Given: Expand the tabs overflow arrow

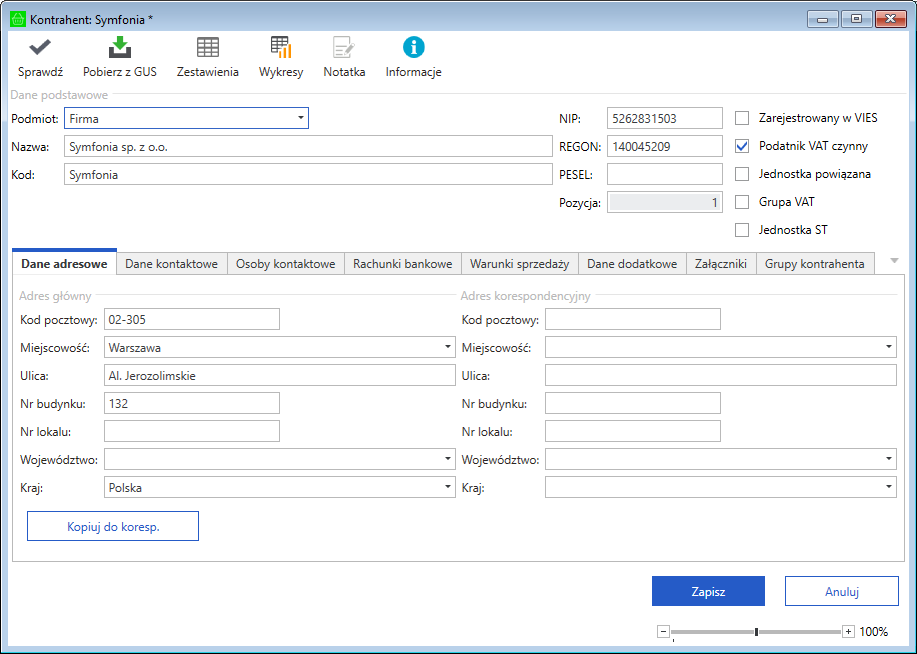Looking at the screenshot, I should pyautogui.click(x=894, y=261).
